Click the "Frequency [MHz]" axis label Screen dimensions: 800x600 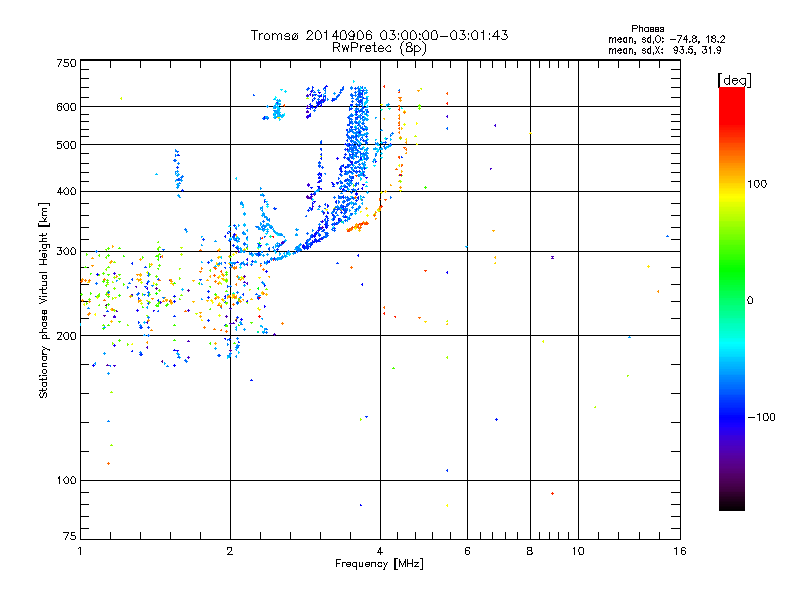(379, 564)
